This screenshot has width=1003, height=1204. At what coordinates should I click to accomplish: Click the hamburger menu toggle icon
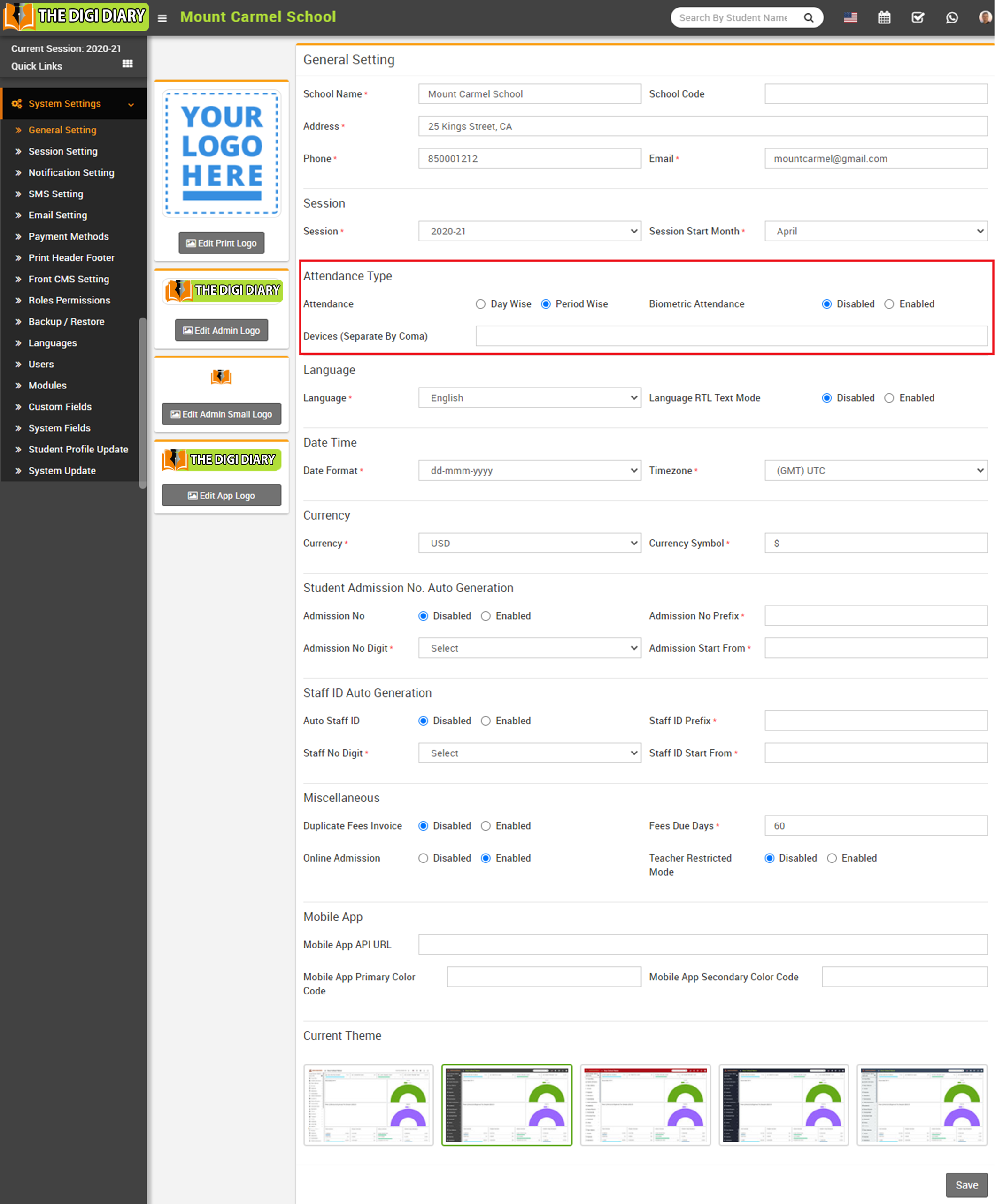click(162, 18)
